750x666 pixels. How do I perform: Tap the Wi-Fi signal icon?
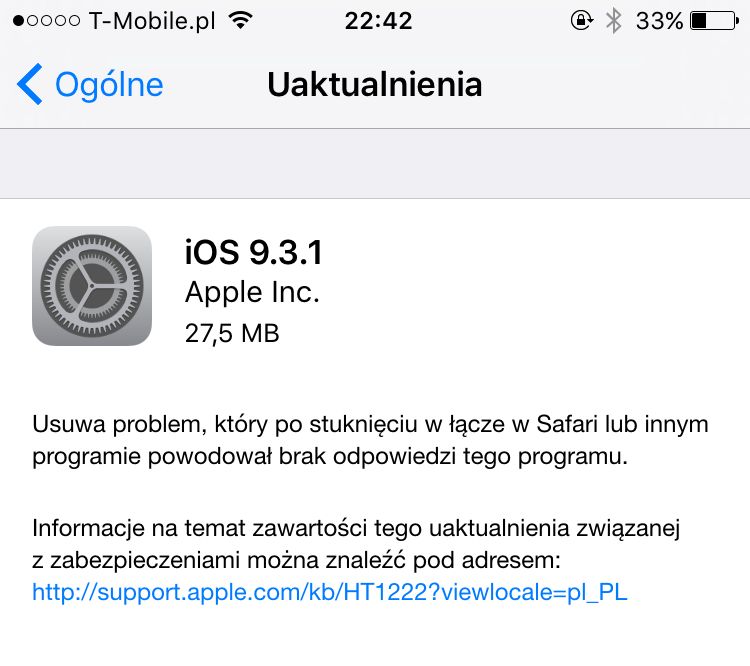point(241,21)
